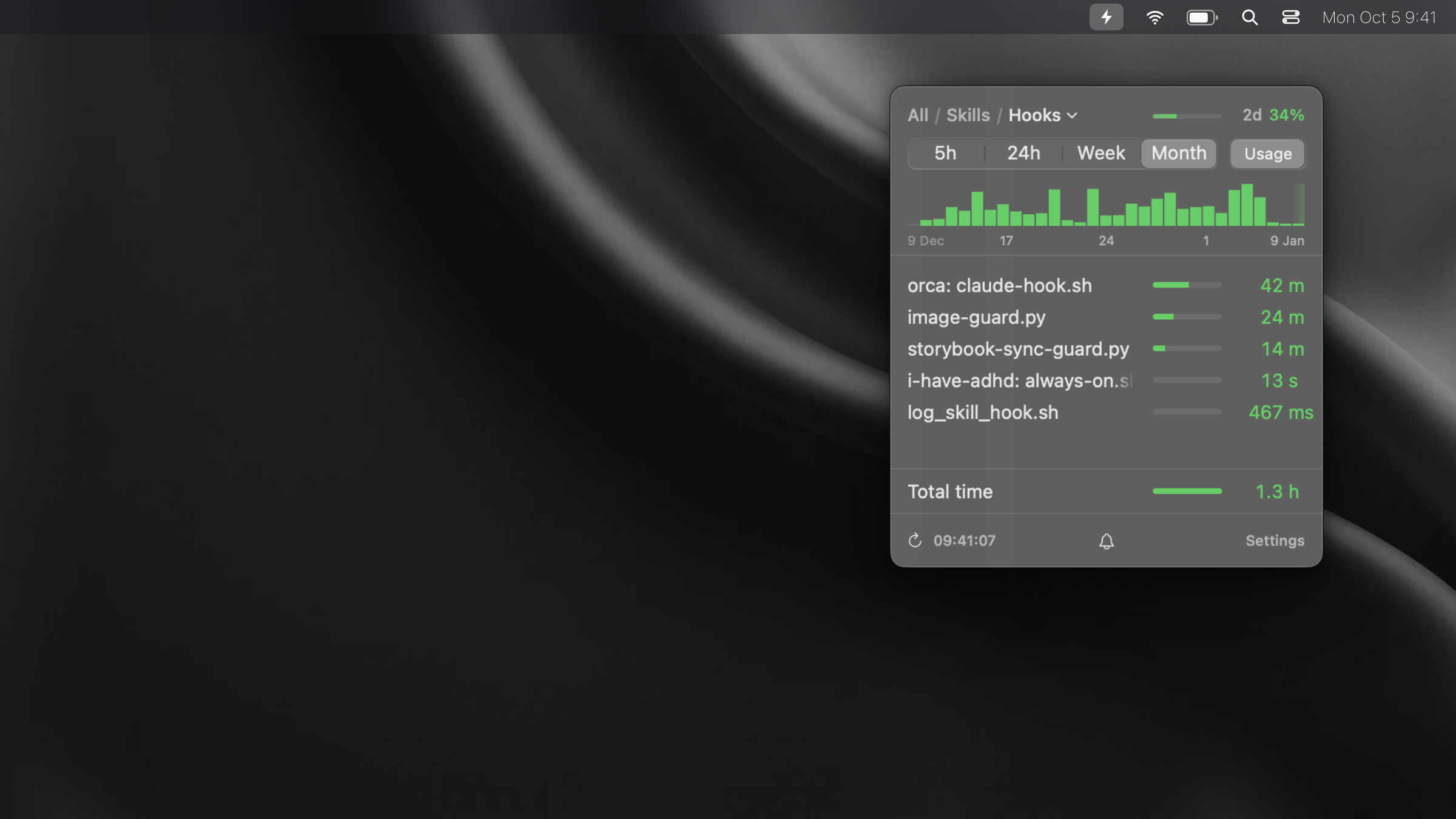Switch to the 5h tab
Viewport: 1456px width, 819px height.
[945, 153]
